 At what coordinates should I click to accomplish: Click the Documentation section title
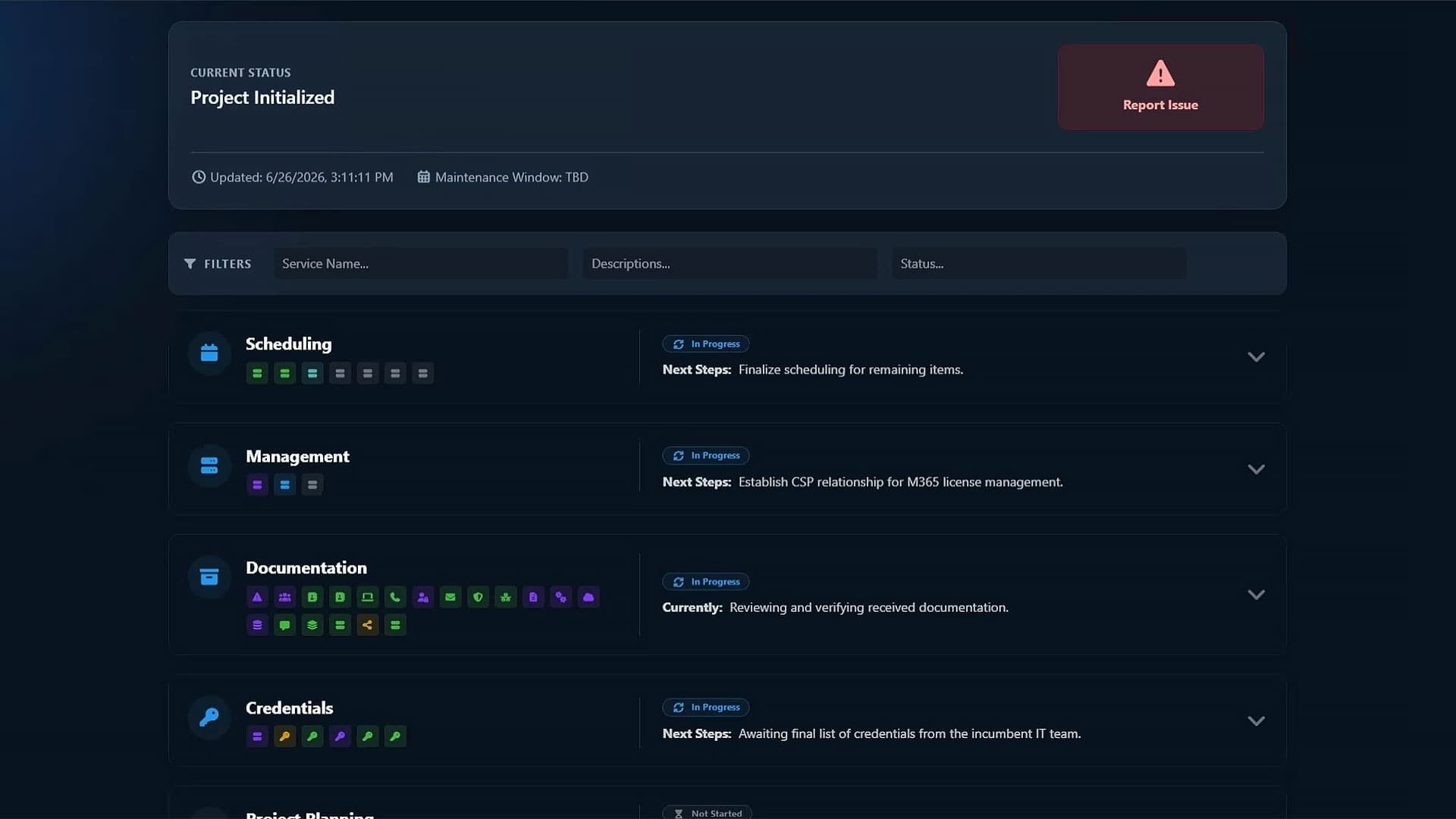click(306, 568)
